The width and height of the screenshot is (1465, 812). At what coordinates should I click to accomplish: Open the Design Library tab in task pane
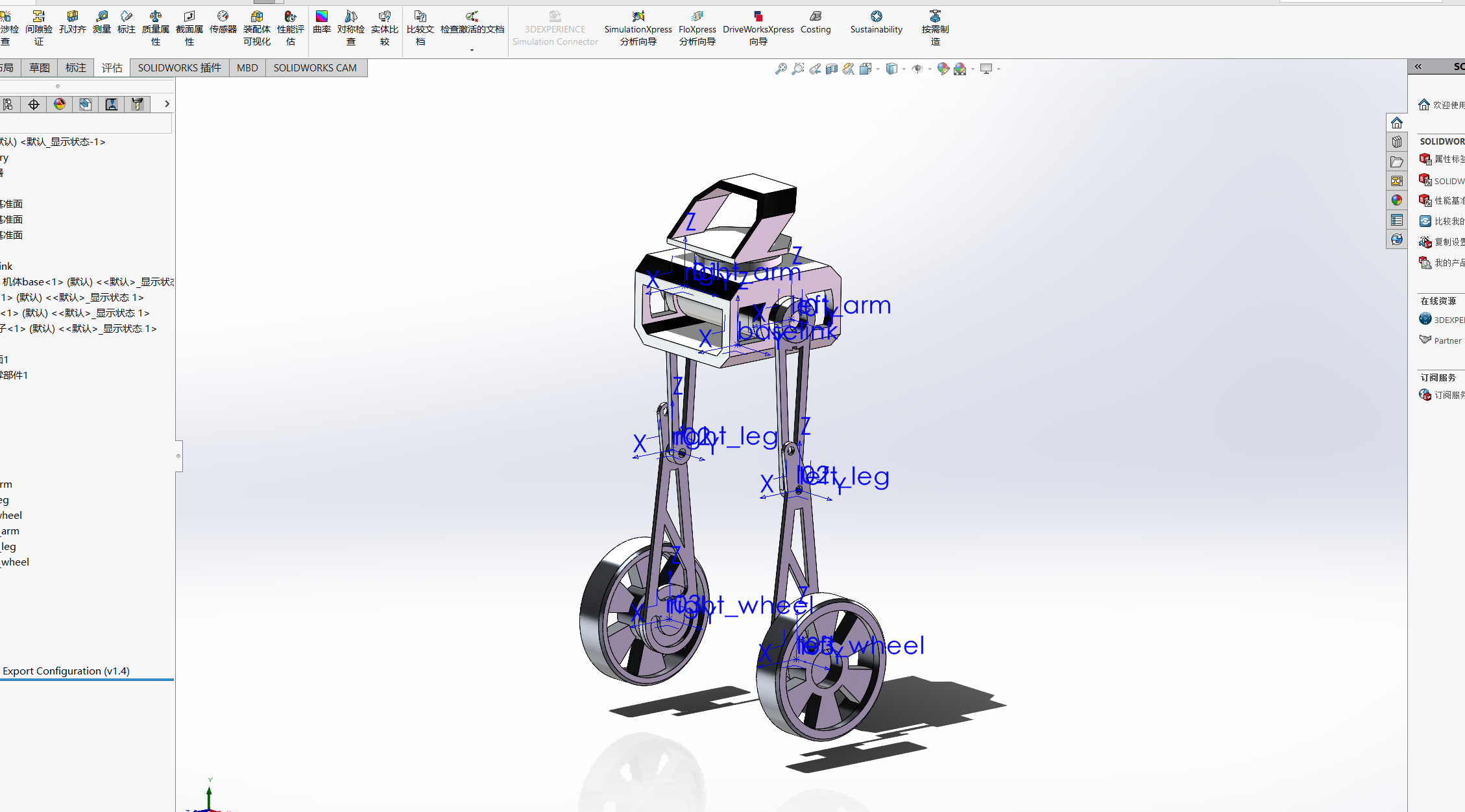[x=1397, y=142]
